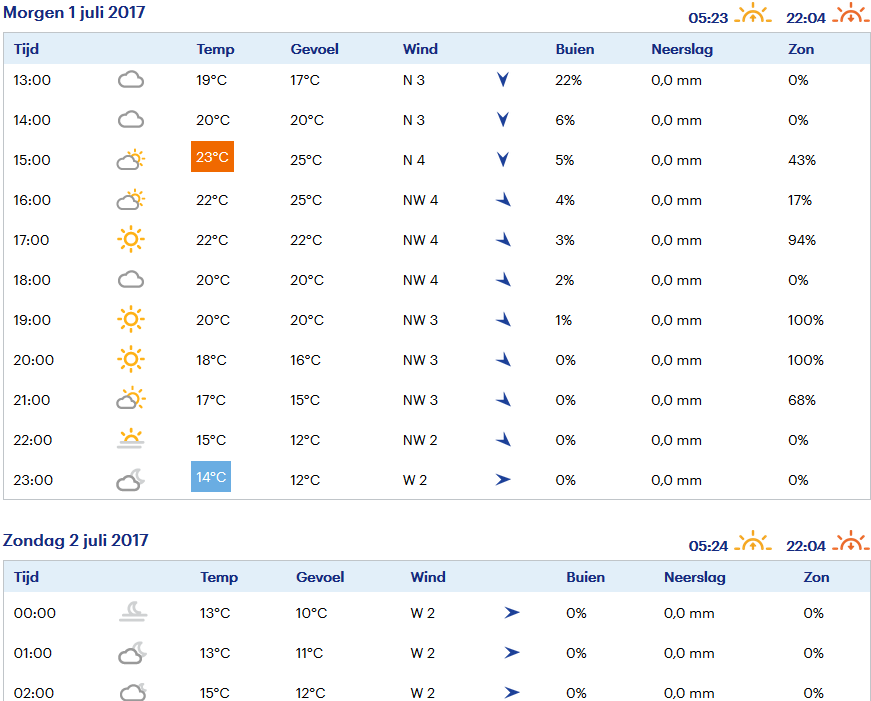Click the north wind arrow at 14:00
This screenshot has width=871, height=701.
503,120
